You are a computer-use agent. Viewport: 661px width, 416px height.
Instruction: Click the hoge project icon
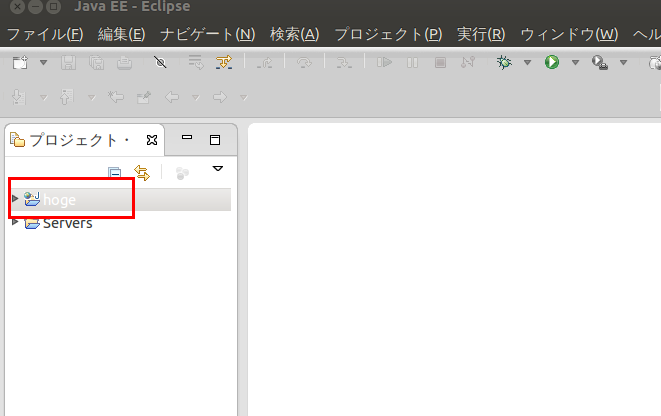tap(32, 199)
